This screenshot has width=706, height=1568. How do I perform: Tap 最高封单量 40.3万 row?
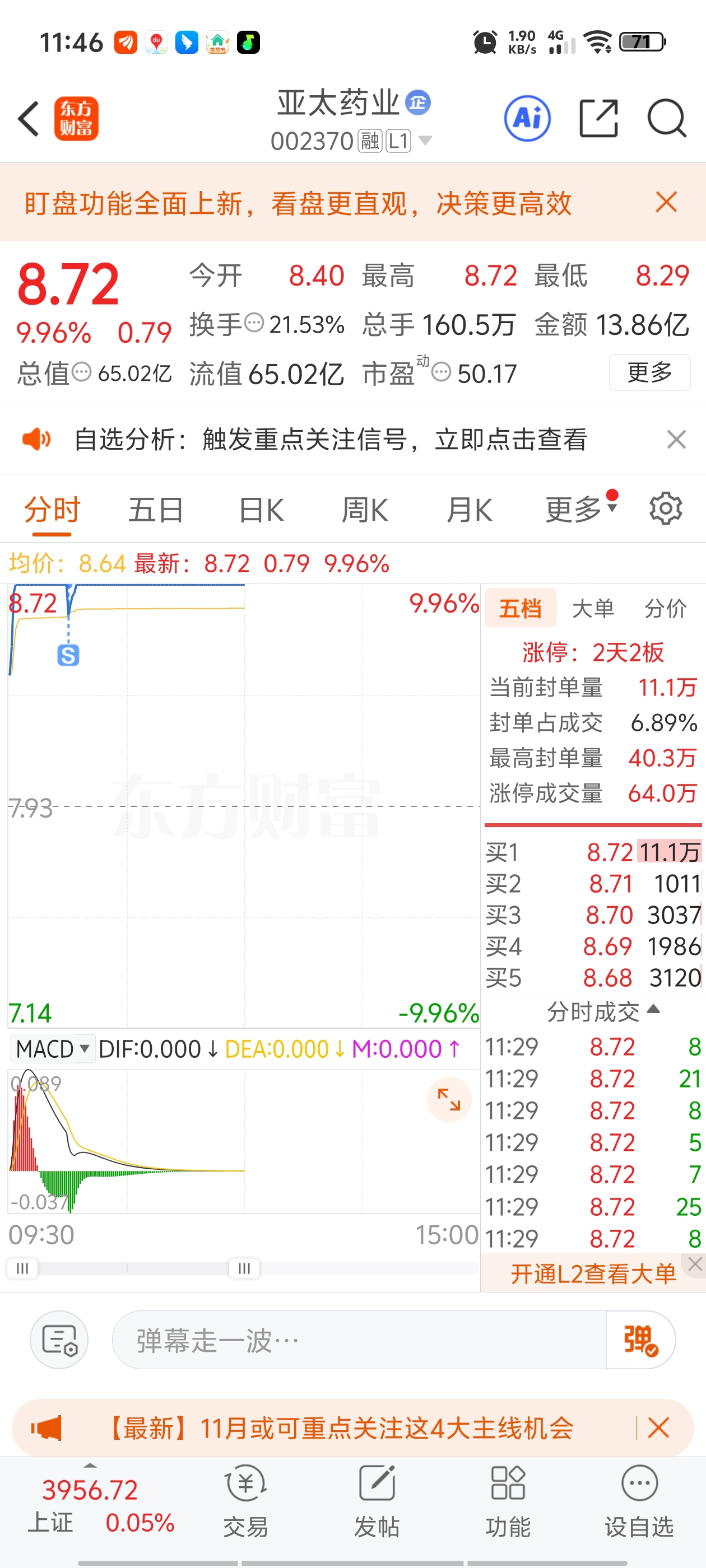(x=593, y=758)
